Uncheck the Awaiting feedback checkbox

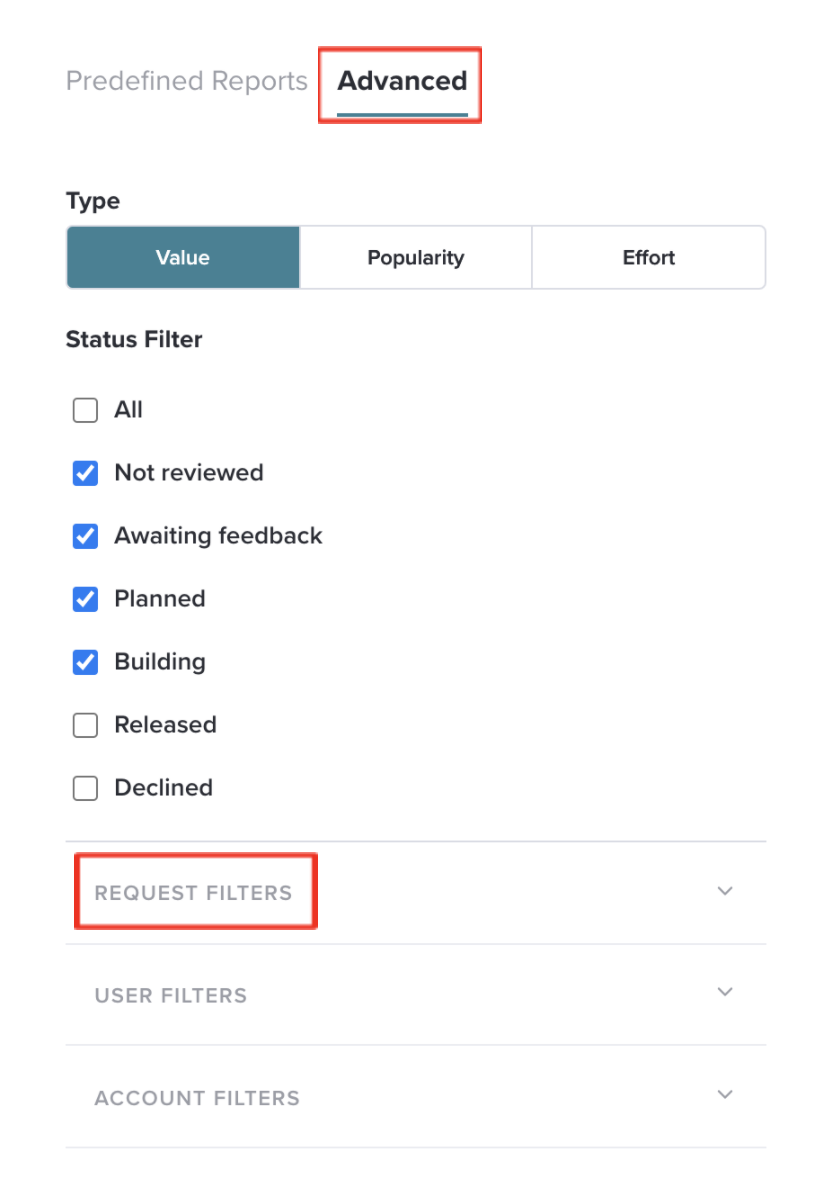[86, 536]
